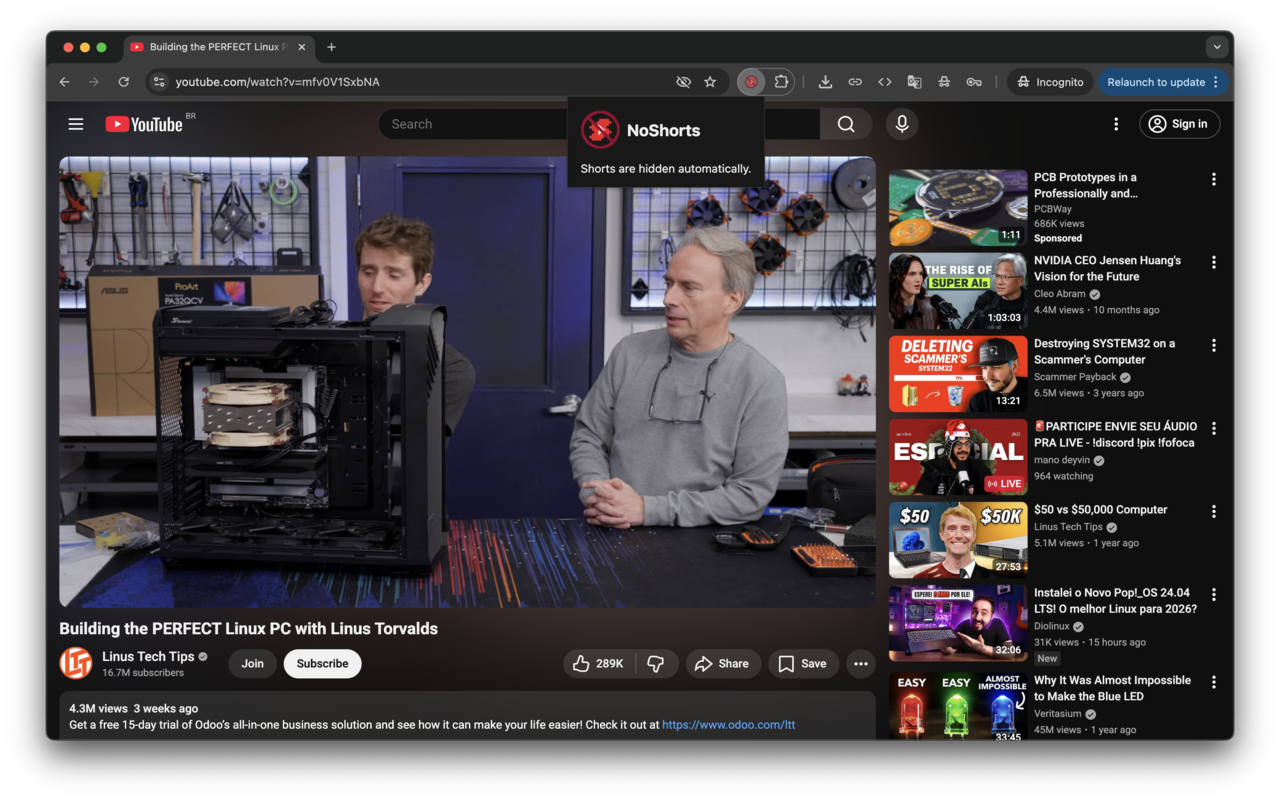
Task: Visit the Cleo Abram channel
Action: pos(1060,294)
